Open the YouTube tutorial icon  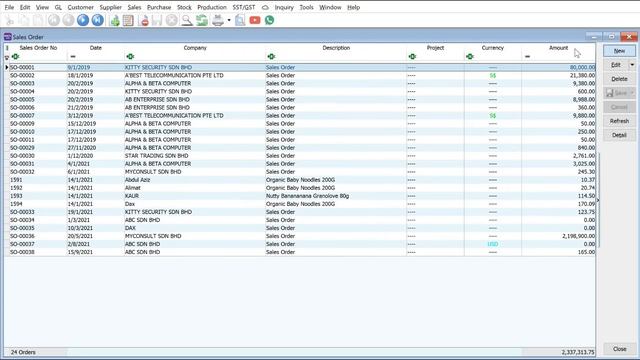point(255,20)
